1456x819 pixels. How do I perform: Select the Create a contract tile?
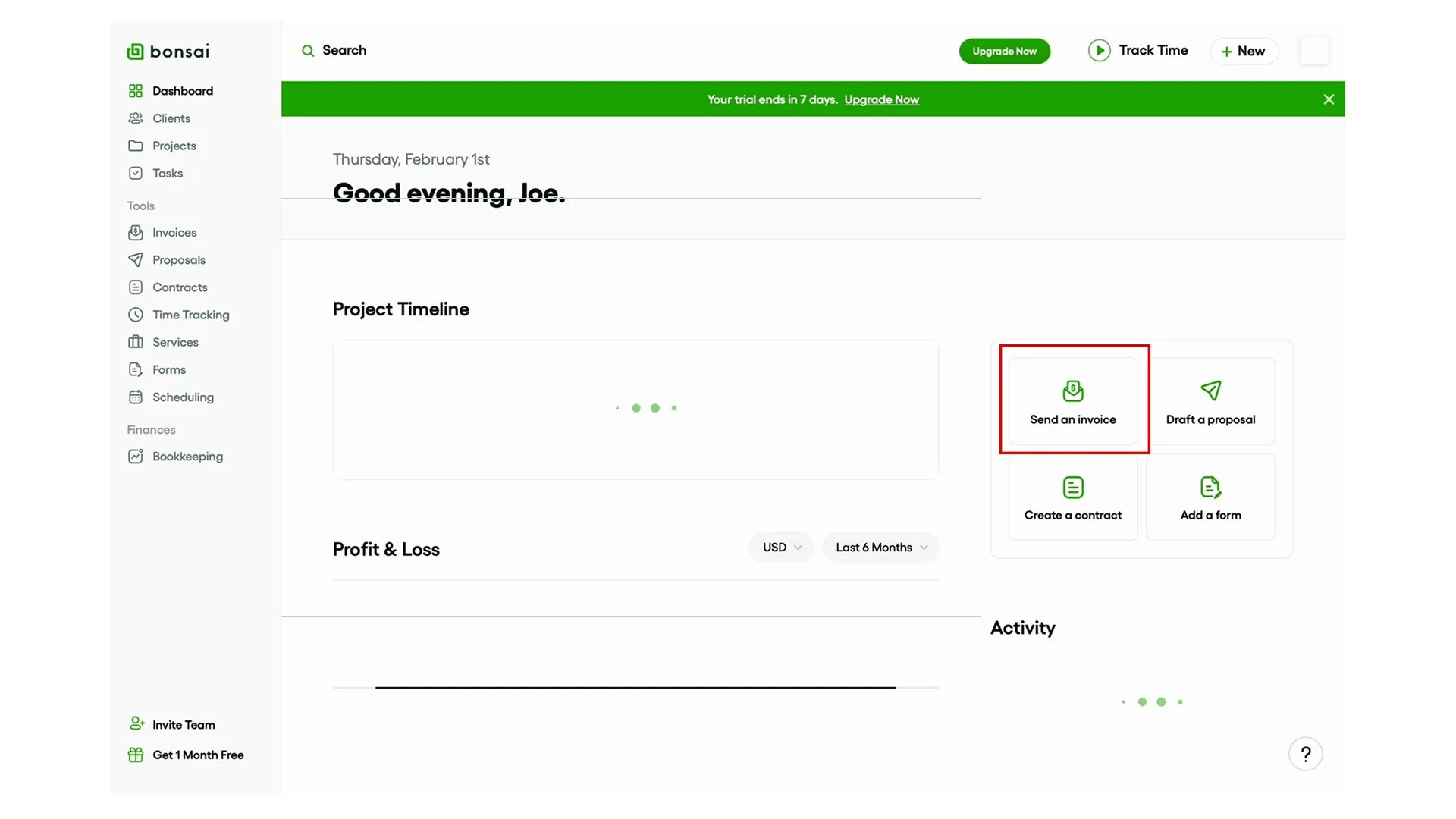pos(1072,497)
